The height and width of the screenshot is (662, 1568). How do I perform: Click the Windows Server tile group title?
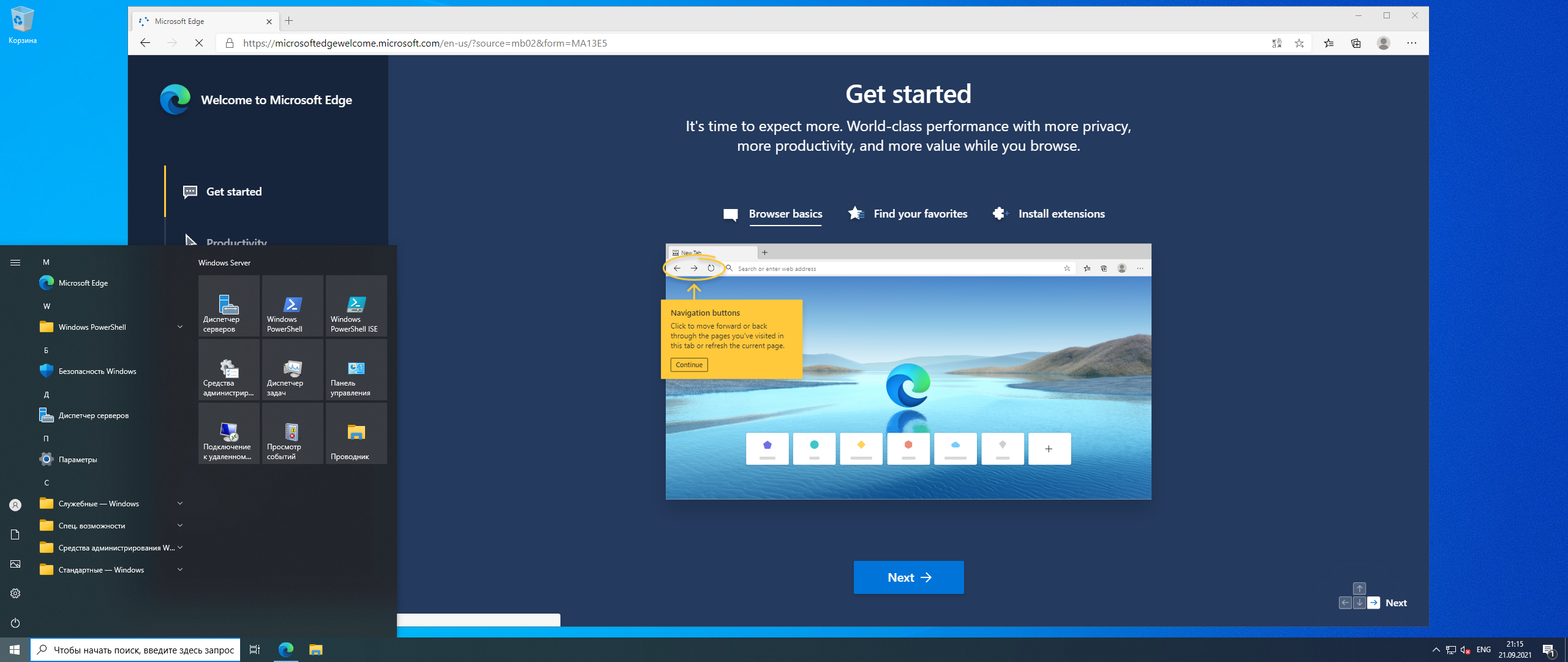(x=224, y=263)
